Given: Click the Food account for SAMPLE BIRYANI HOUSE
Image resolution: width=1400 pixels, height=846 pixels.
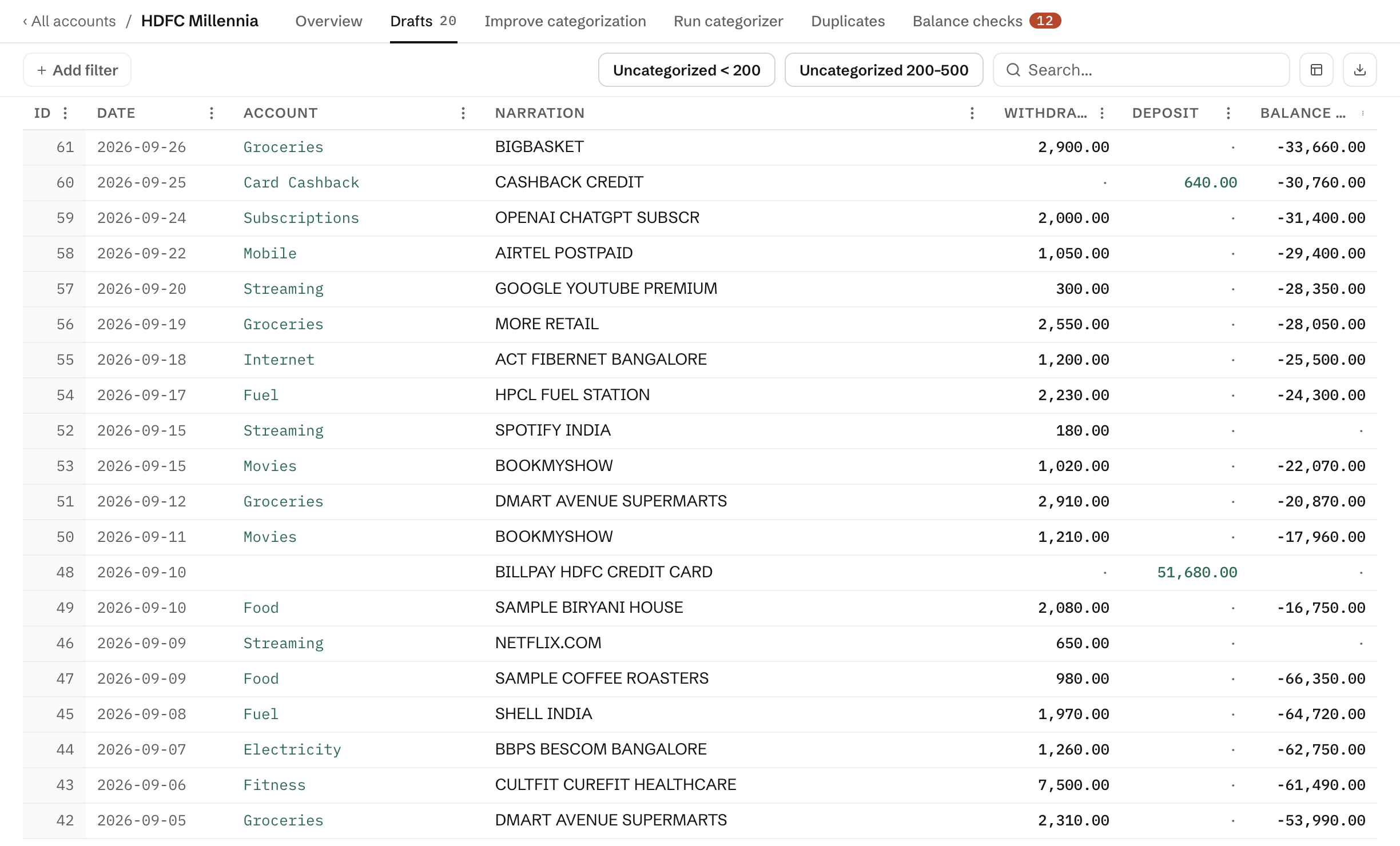Looking at the screenshot, I should pos(261,608).
